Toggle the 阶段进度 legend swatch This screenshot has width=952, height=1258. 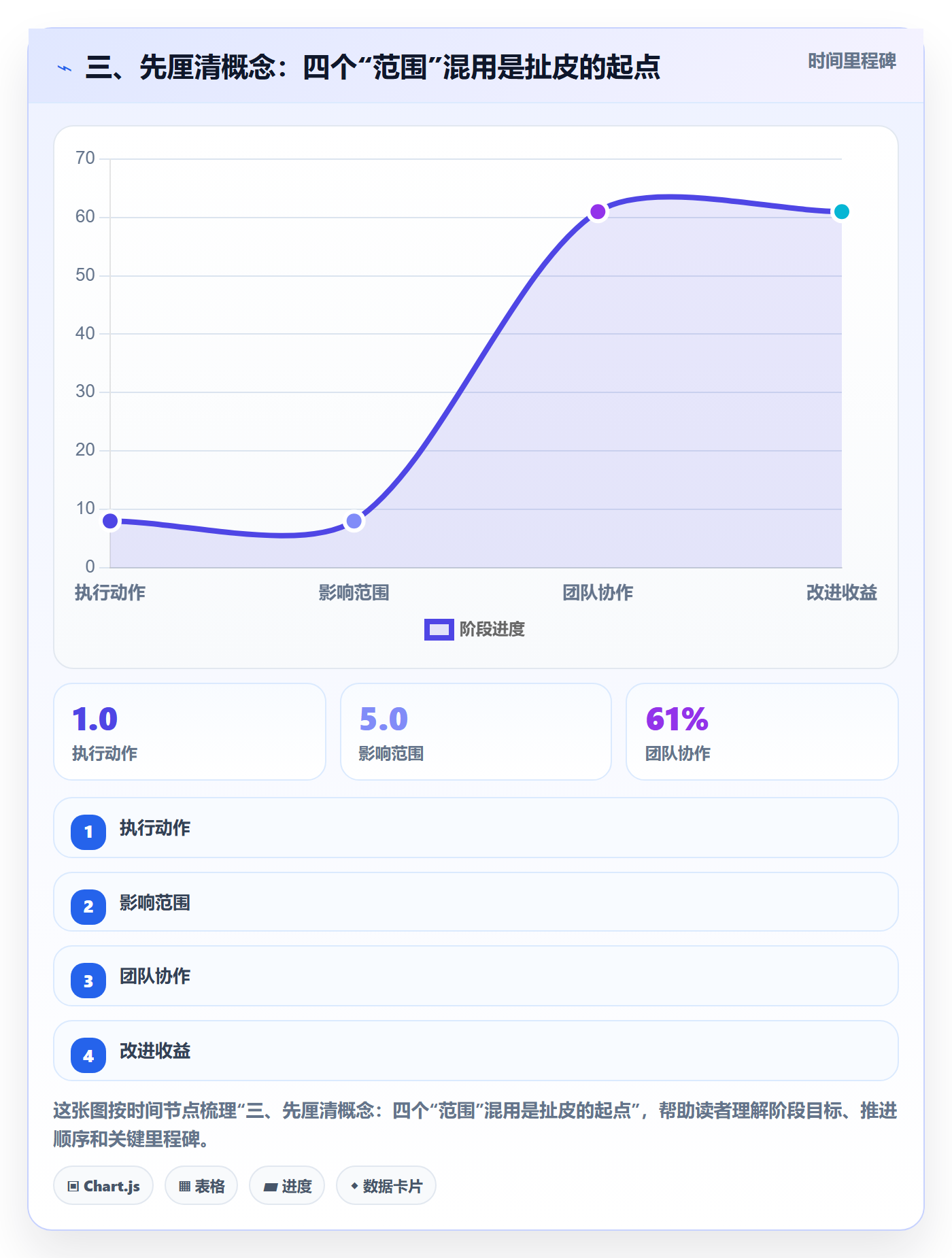pyautogui.click(x=439, y=630)
